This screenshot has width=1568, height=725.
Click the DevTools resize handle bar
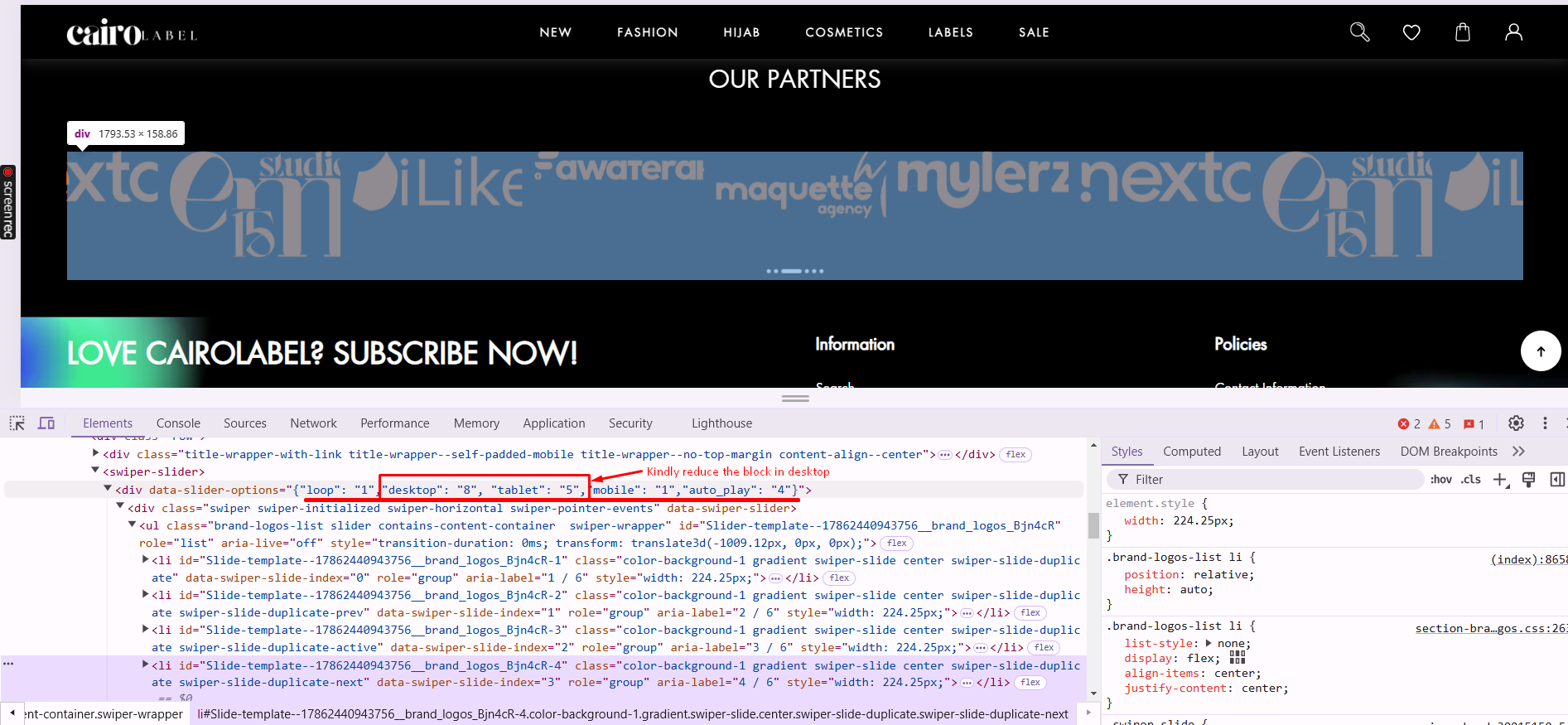click(x=795, y=399)
